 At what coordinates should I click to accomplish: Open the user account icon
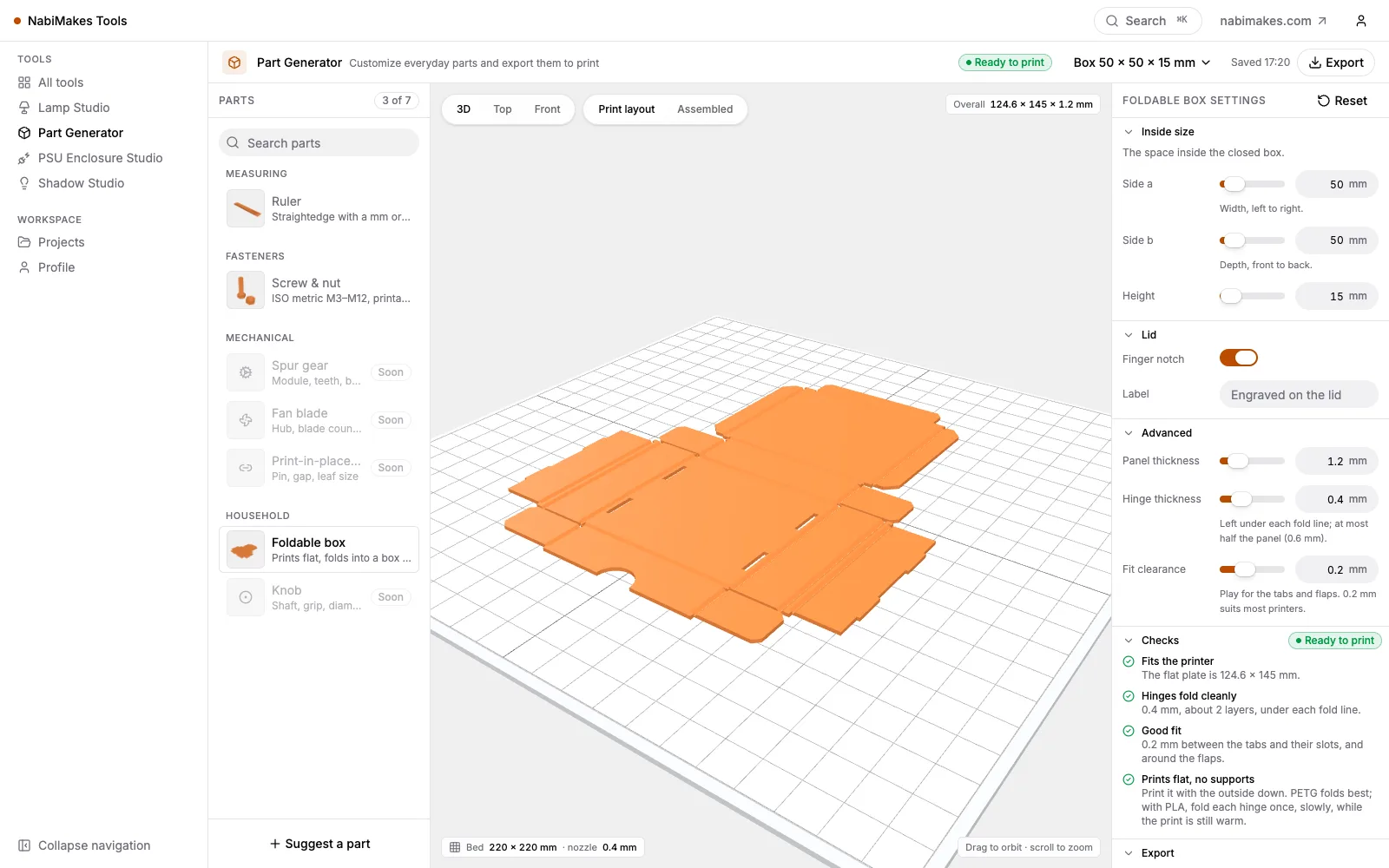coord(1361,21)
